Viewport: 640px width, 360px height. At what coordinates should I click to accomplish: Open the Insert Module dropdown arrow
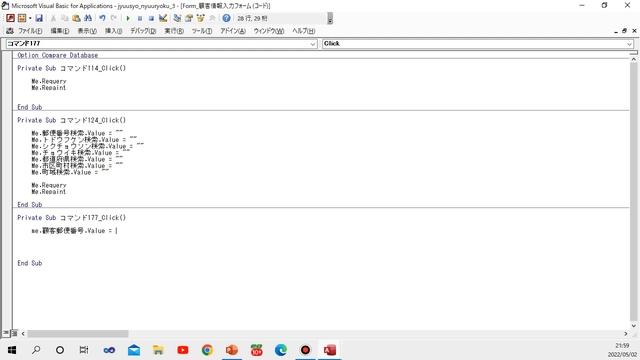coord(30,18)
